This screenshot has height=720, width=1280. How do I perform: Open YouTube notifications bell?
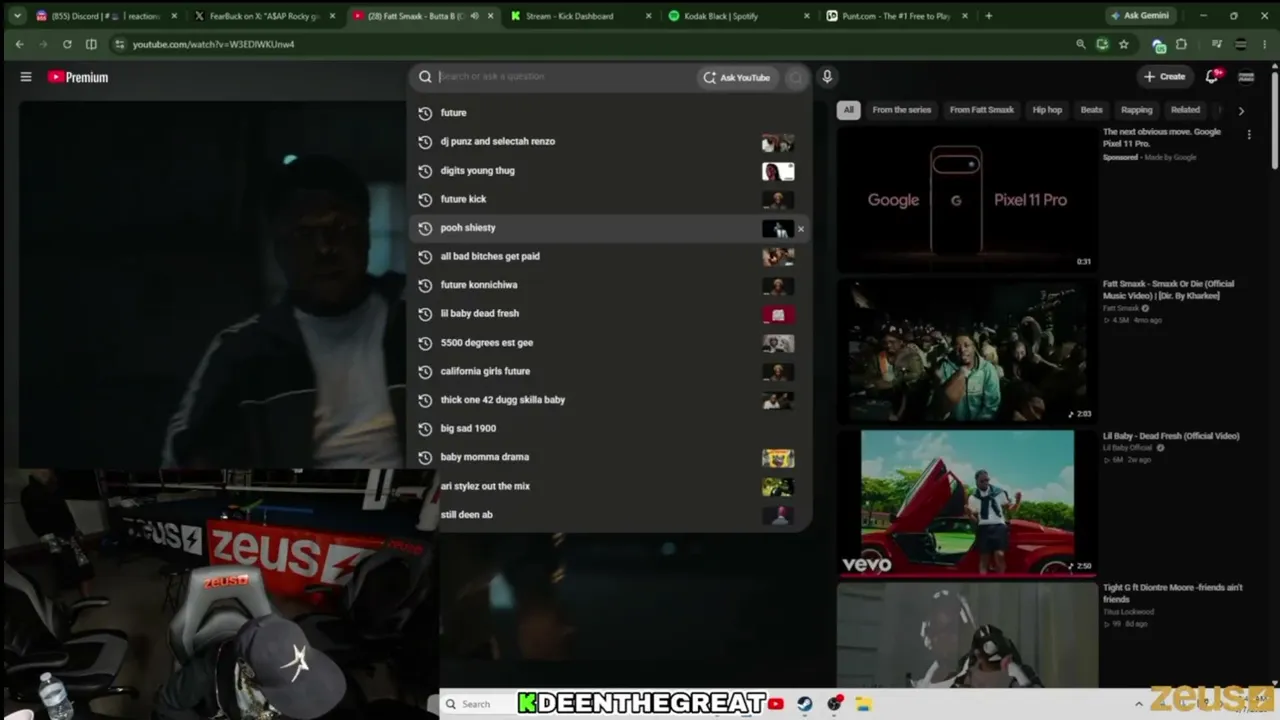tap(1212, 77)
